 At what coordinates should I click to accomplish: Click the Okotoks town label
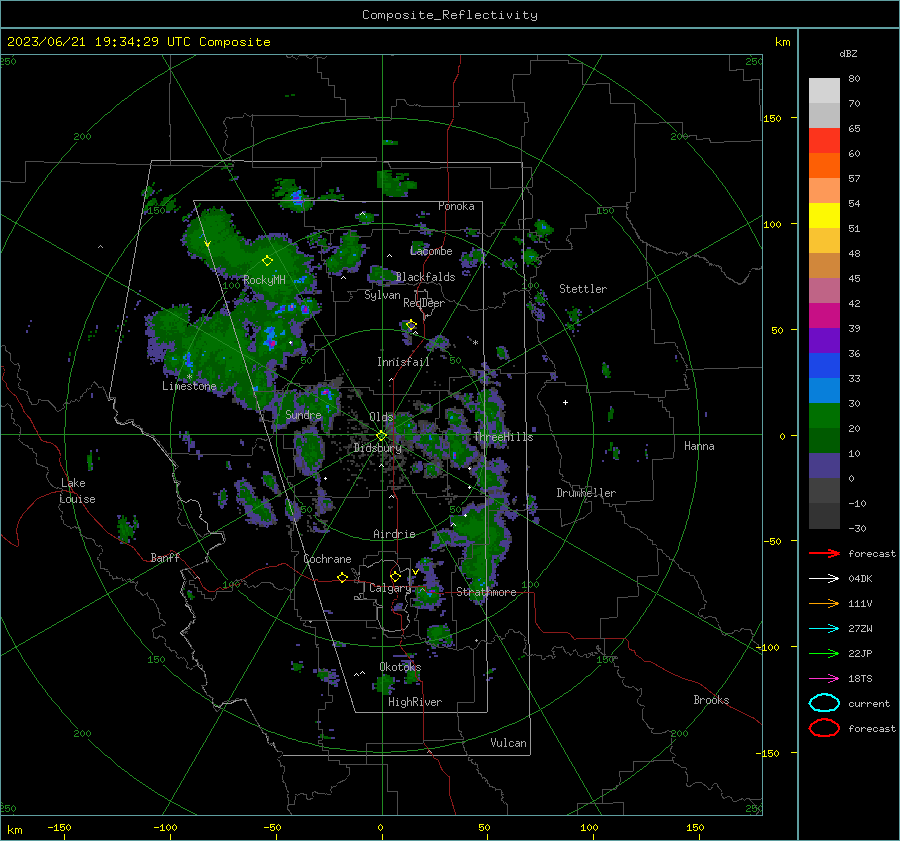tap(400, 667)
